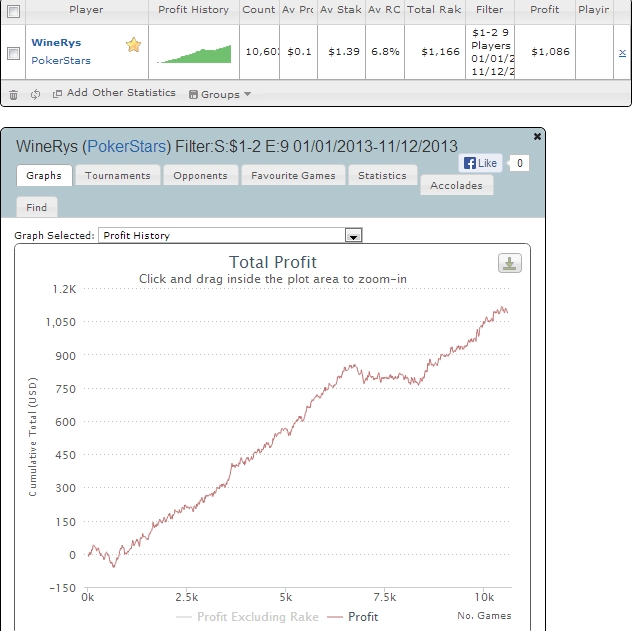Toggle the Profit Excluding Rake legend series
Viewport: 634px width, 631px height.
tap(247, 617)
